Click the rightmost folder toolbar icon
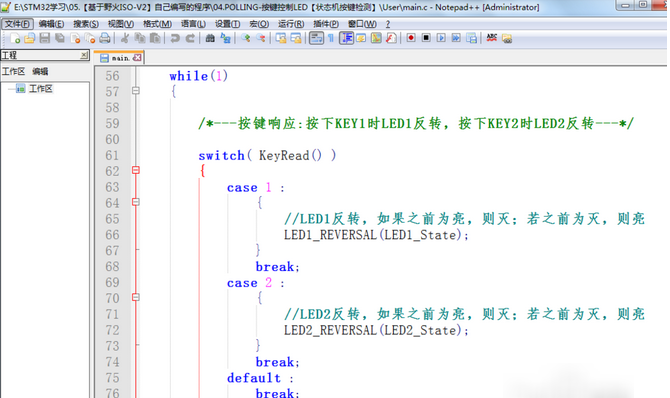The width and height of the screenshot is (670, 398). (x=507, y=38)
